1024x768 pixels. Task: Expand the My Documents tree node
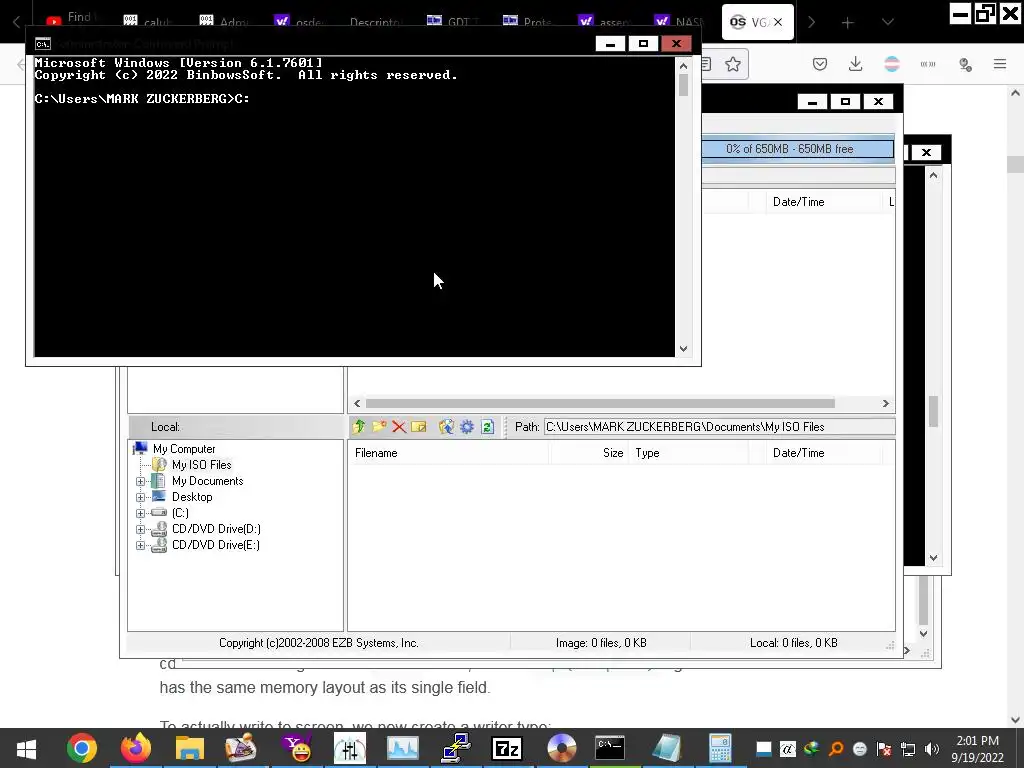140,481
